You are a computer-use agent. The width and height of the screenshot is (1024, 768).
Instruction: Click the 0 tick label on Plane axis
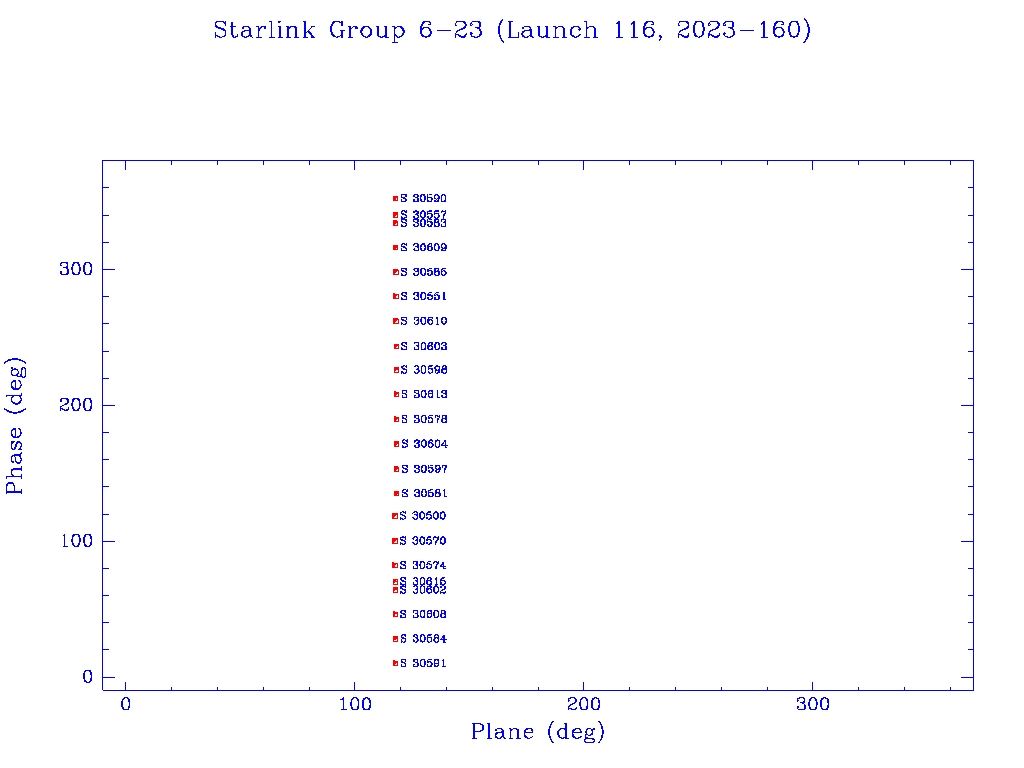click(x=125, y=704)
